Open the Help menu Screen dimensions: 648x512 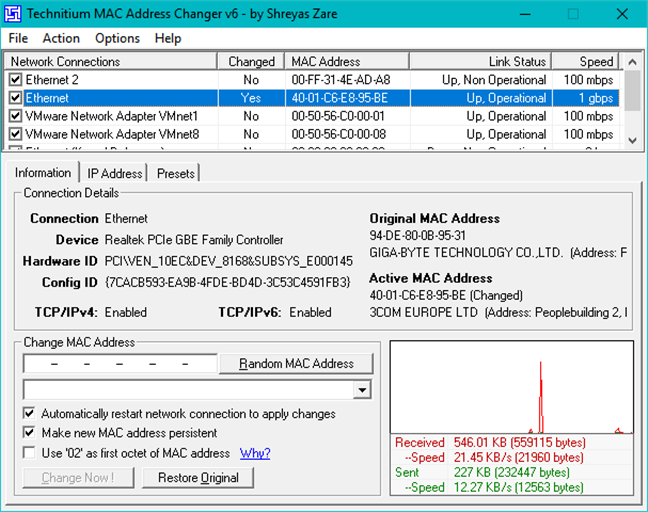[168, 38]
